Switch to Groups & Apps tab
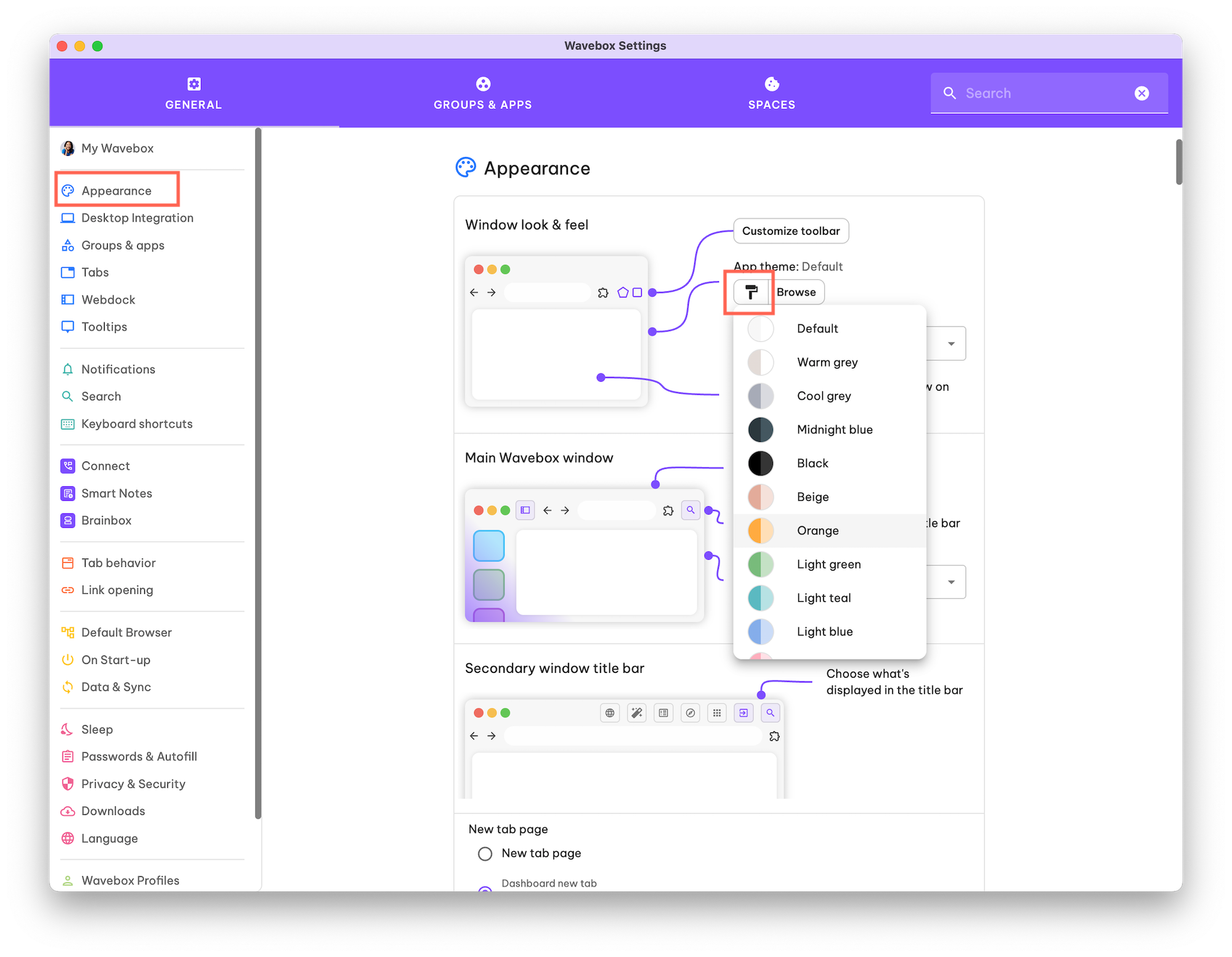Viewport: 1232px width, 957px height. (482, 93)
